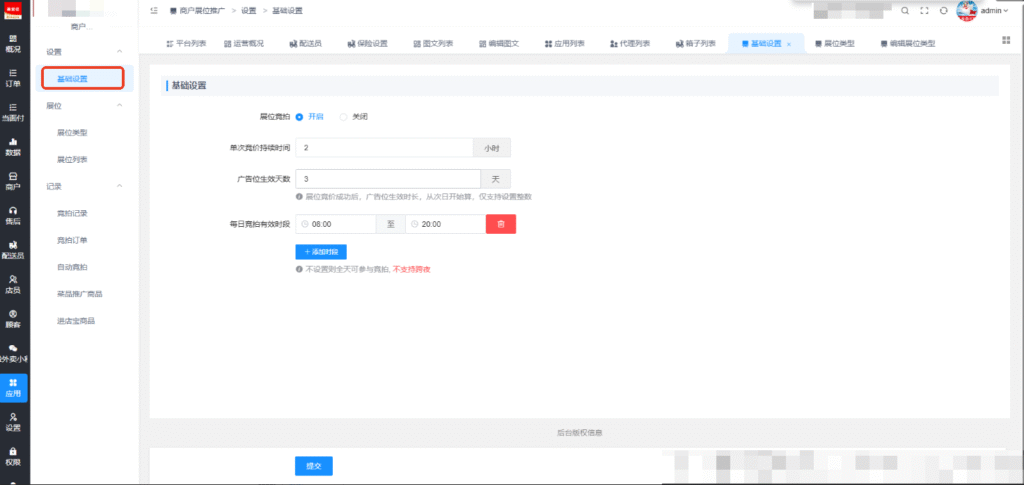
Task: Click the search magnifier icon in header
Action: point(904,10)
